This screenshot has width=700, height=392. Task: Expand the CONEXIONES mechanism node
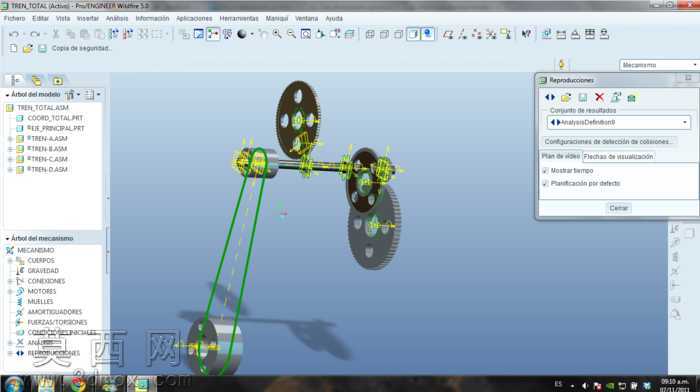click(x=10, y=281)
